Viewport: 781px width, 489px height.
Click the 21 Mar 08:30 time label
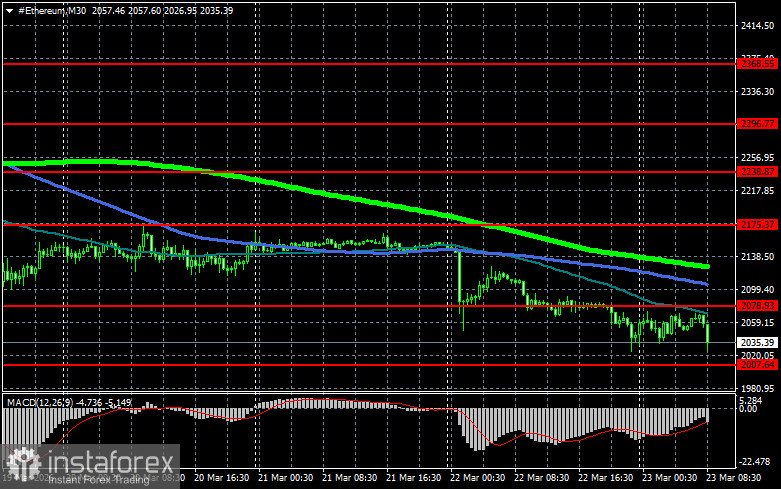[350, 478]
